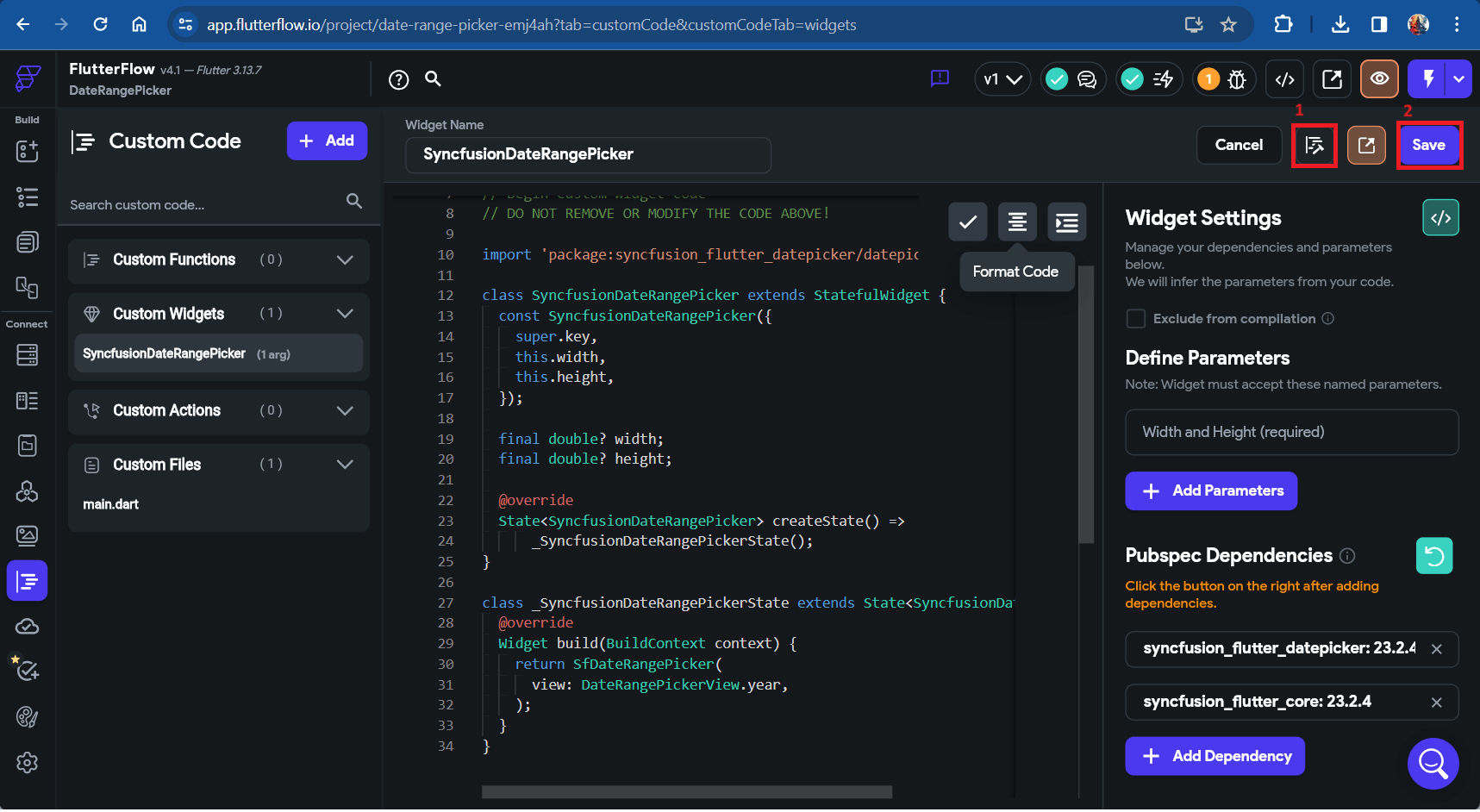Click the view boilerplate code icon
The image size is (1480, 812).
coord(1440,218)
